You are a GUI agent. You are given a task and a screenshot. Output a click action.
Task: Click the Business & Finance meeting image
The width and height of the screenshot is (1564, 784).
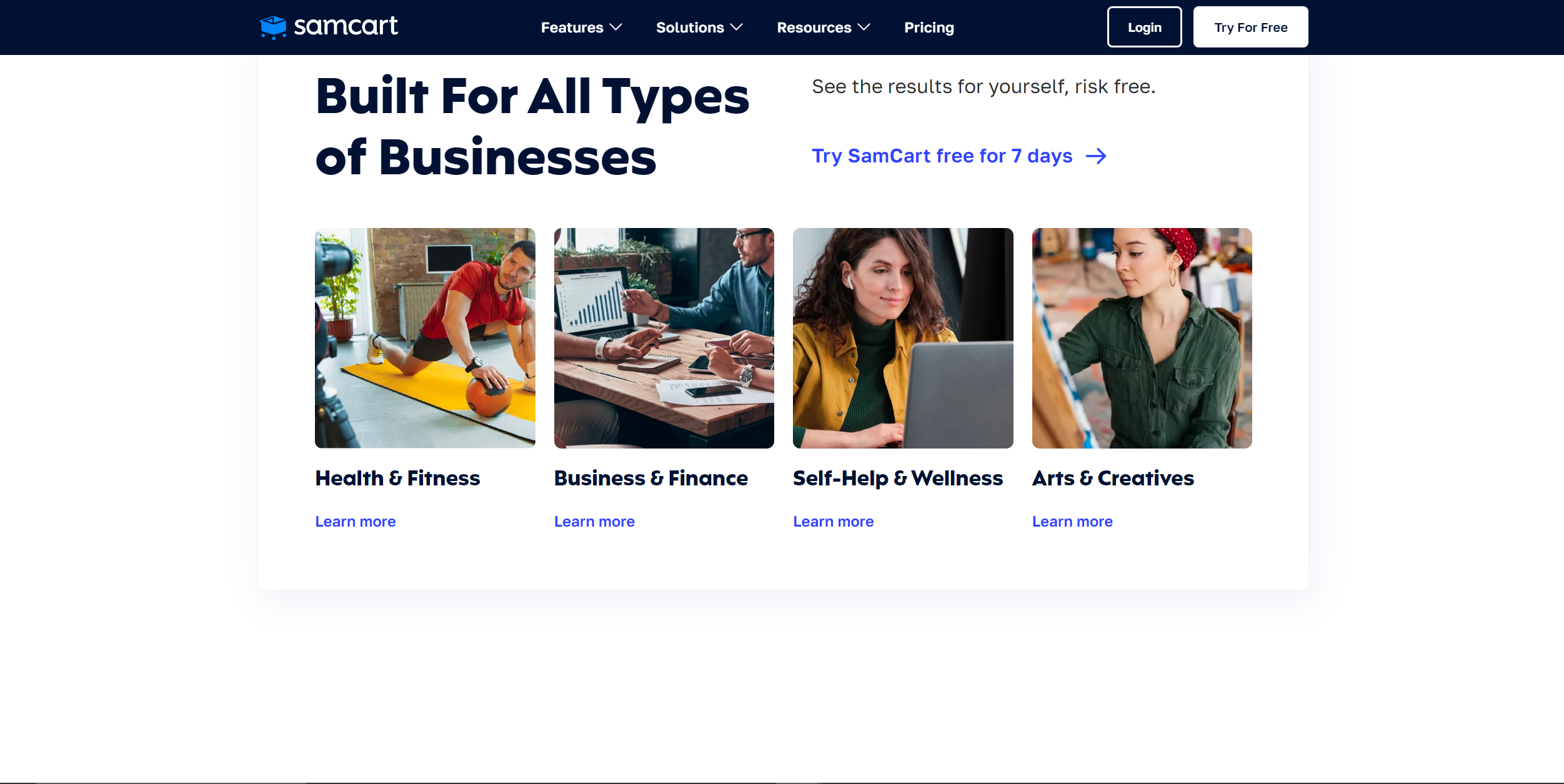click(x=664, y=338)
